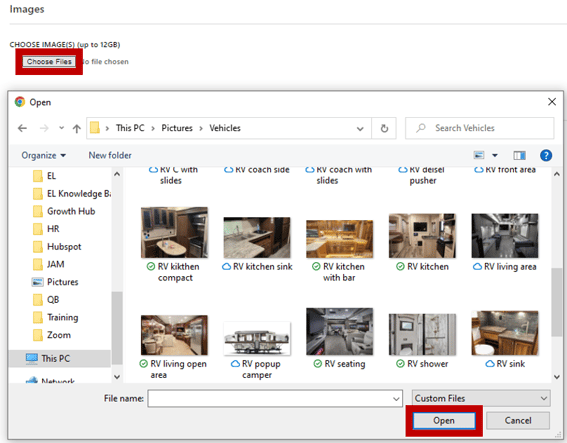Select Vehicles in the address path
The height and width of the screenshot is (443, 567).
(225, 128)
